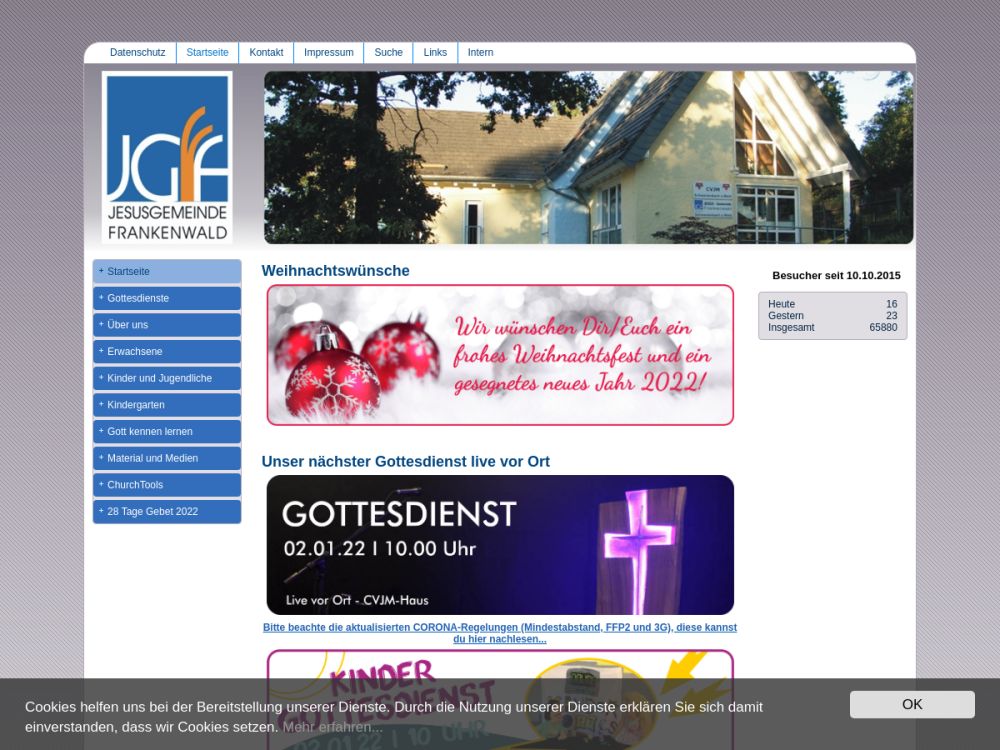Open the Impressum page
1000x750 pixels.
click(328, 53)
